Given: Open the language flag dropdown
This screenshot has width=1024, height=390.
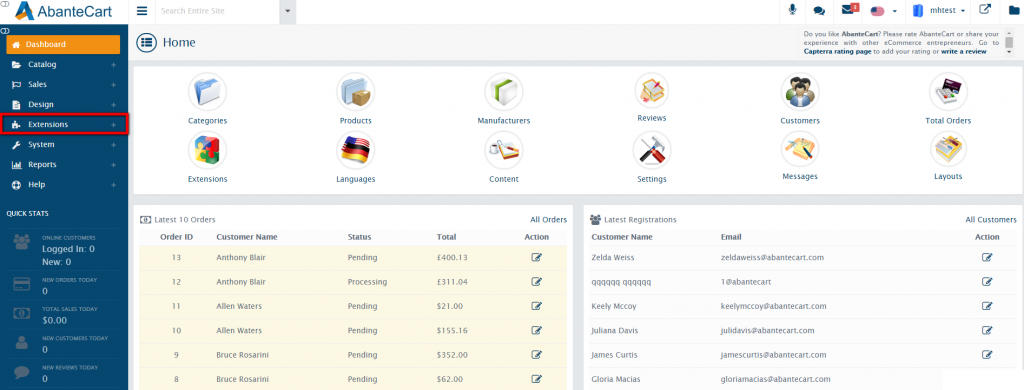Looking at the screenshot, I should point(884,11).
